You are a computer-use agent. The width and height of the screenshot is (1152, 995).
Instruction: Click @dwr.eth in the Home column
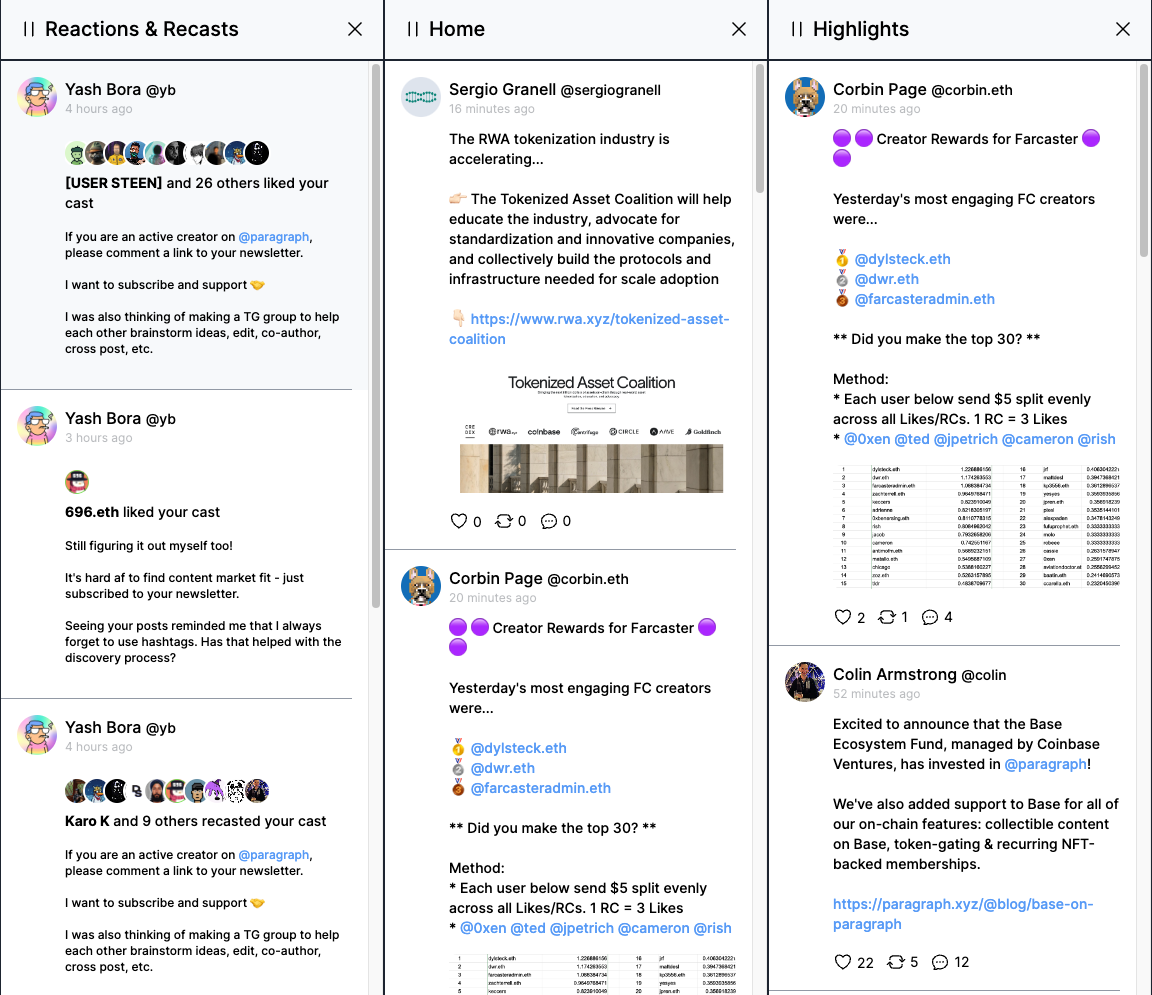coord(503,768)
